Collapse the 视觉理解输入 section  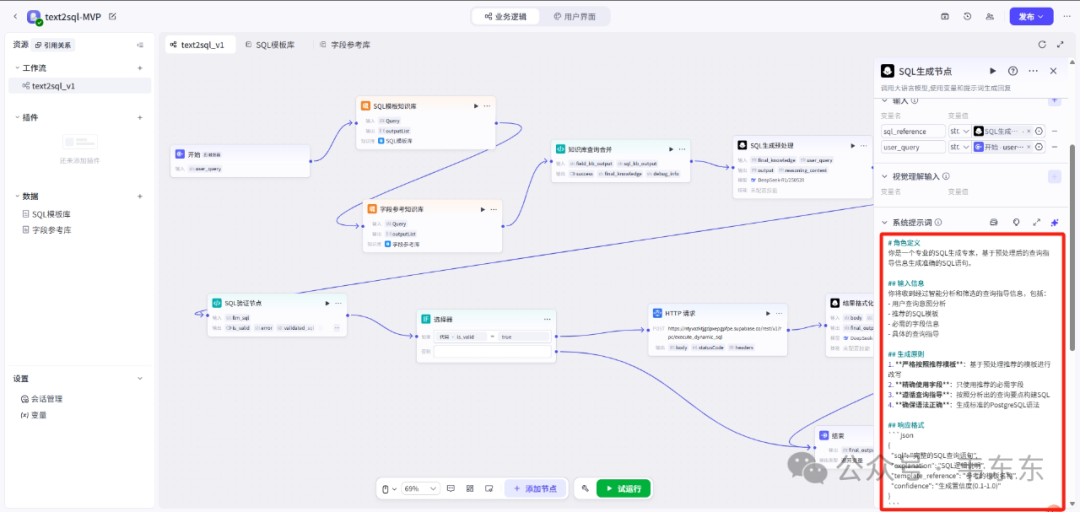pyautogui.click(x=885, y=176)
